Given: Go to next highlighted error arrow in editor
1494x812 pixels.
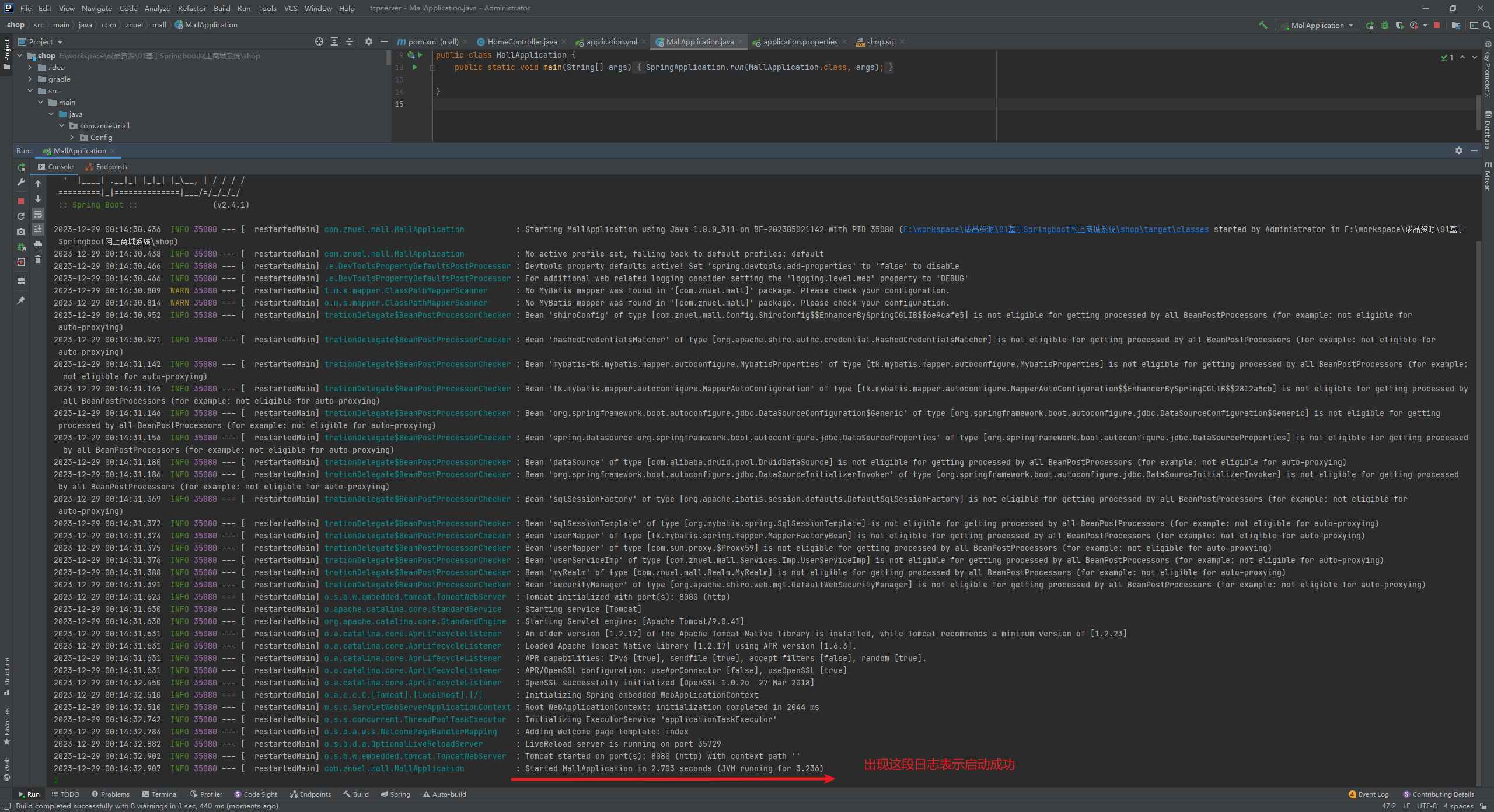Looking at the screenshot, I should coord(1475,57).
